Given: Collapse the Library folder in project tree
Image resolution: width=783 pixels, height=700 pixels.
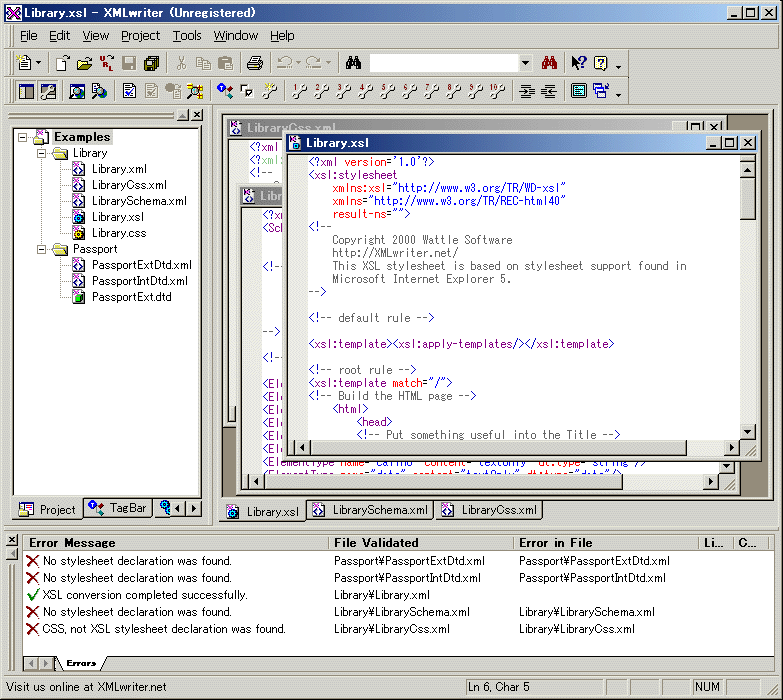Looking at the screenshot, I should coord(42,153).
